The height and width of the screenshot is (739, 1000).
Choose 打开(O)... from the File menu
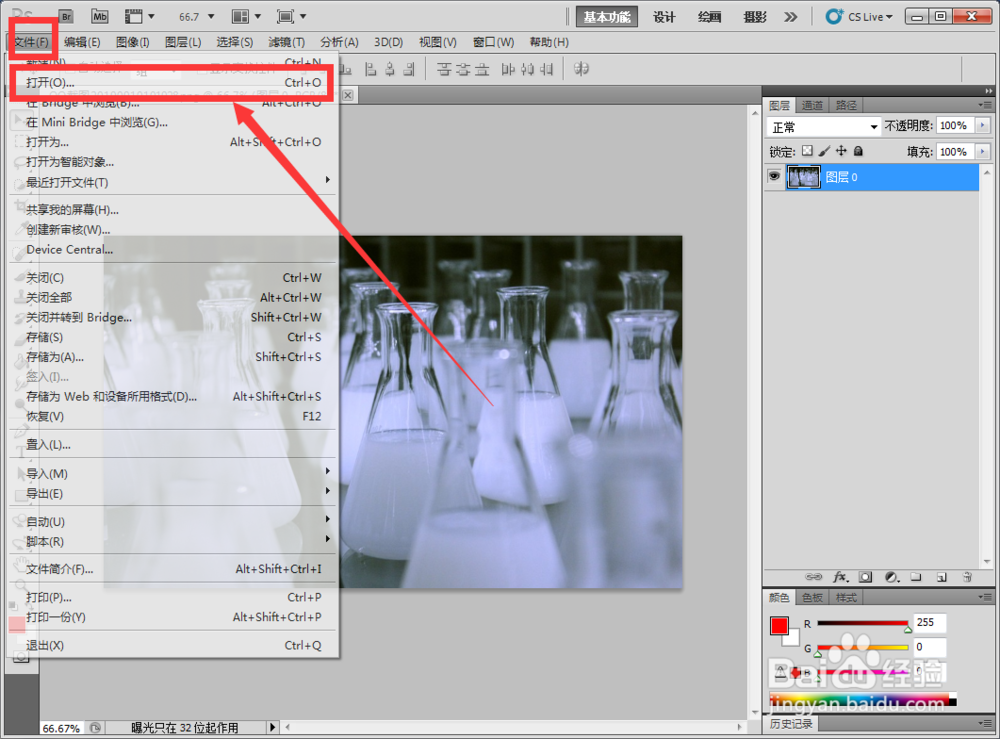pos(60,83)
